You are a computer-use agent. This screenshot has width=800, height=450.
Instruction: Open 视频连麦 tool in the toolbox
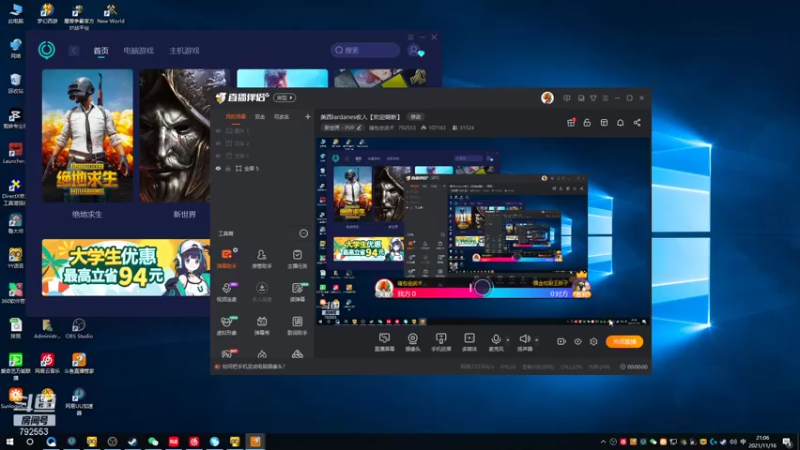227,292
